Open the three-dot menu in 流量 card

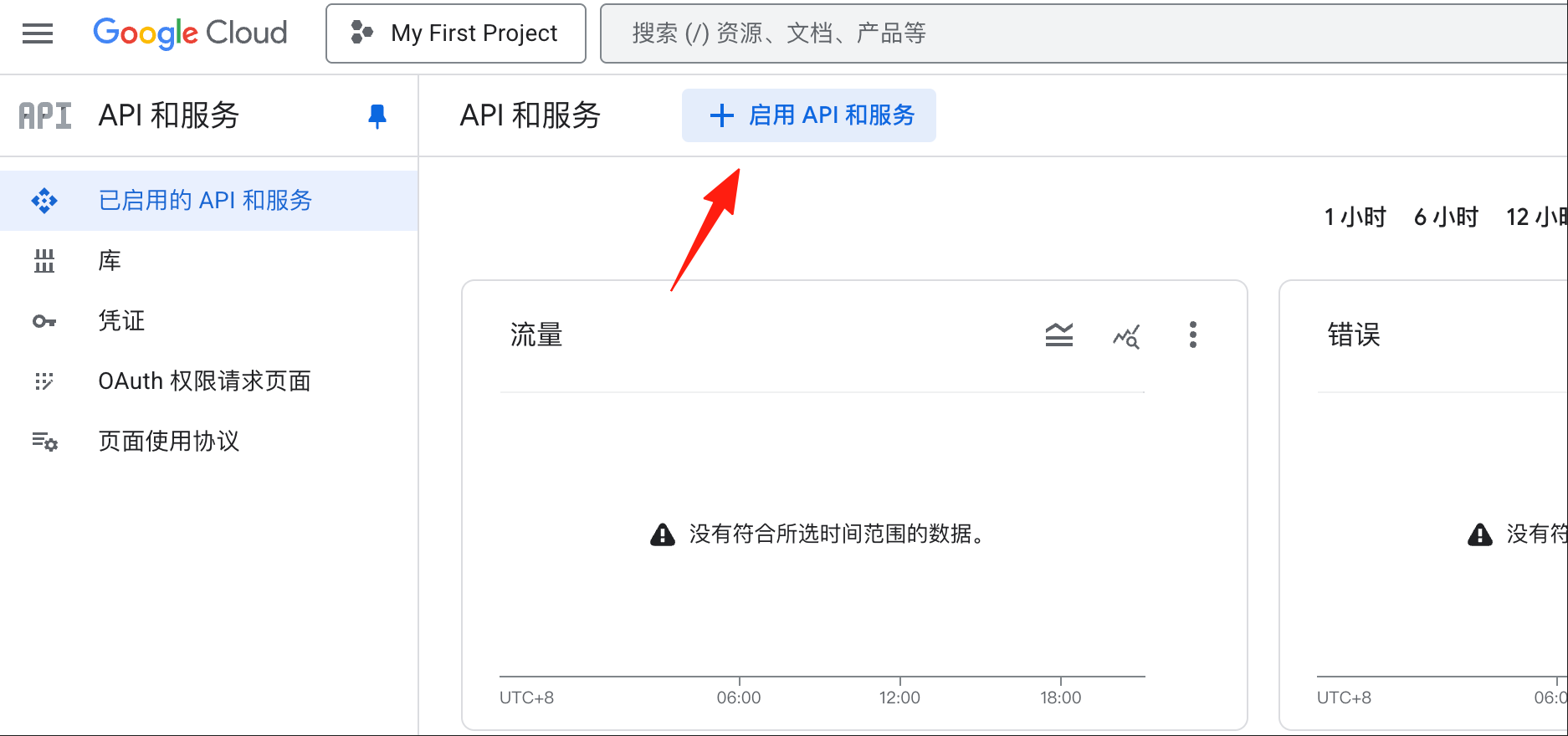[x=1193, y=335]
